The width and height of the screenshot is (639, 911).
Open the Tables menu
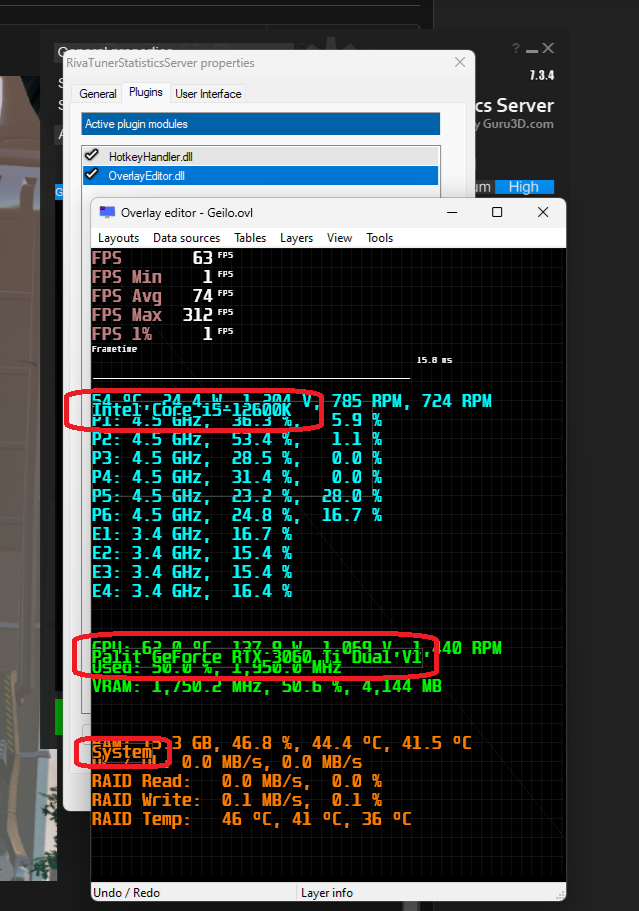250,238
